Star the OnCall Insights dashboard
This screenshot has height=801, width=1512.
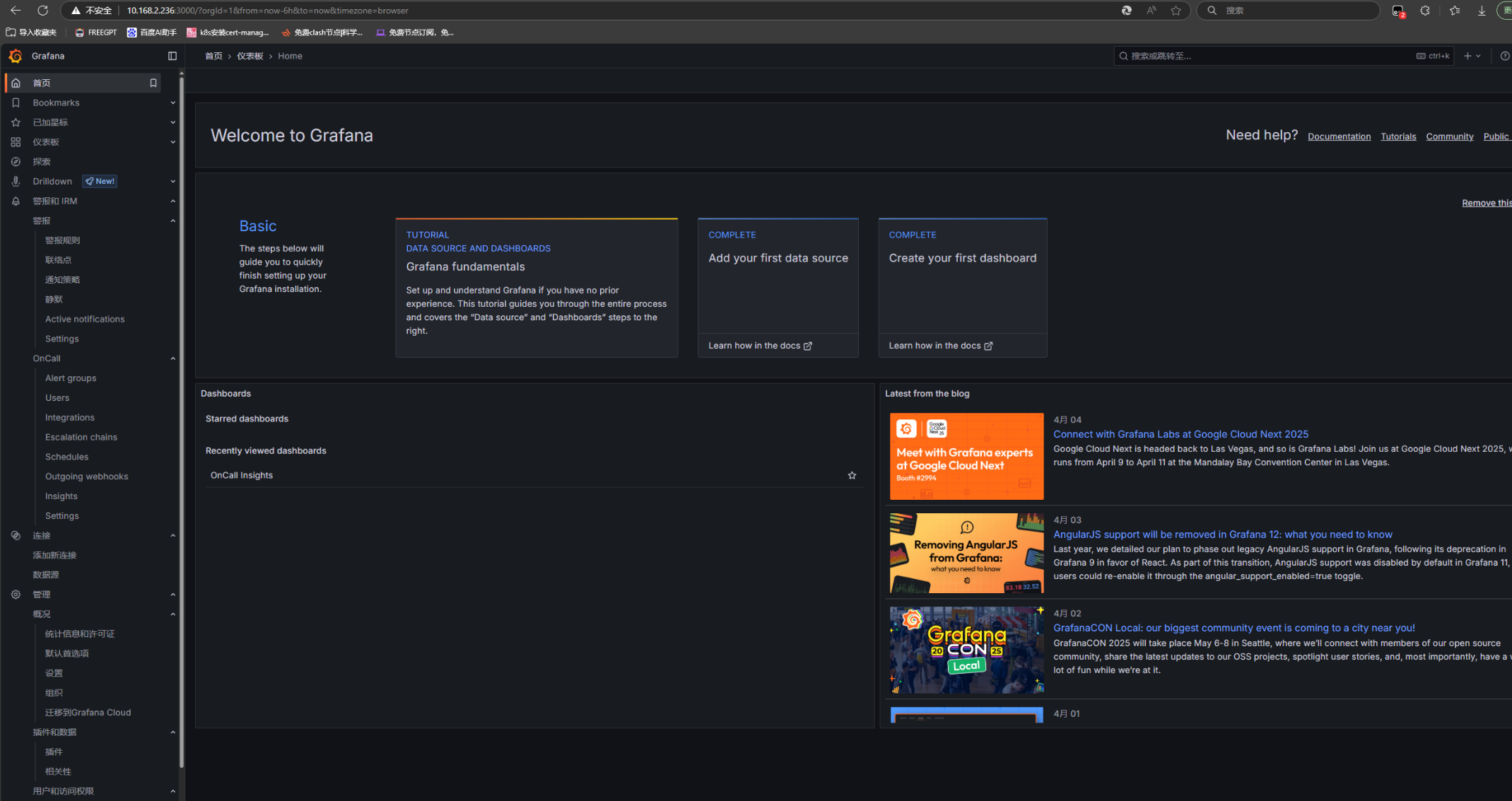click(x=852, y=475)
